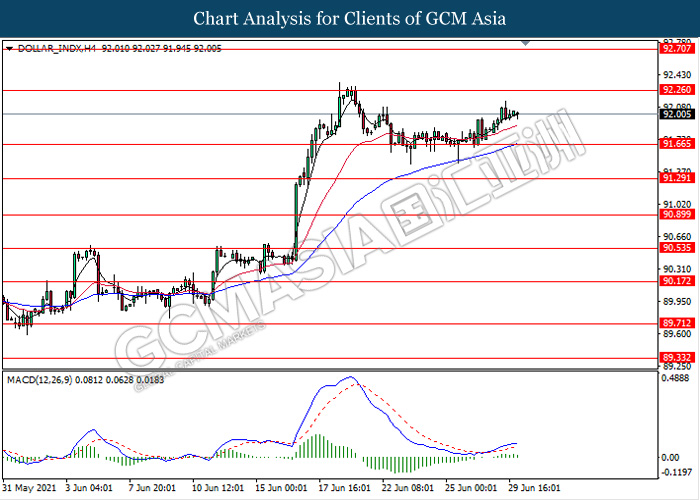Click the black triangle beside DOLLAR_INDX,H1

(9, 49)
